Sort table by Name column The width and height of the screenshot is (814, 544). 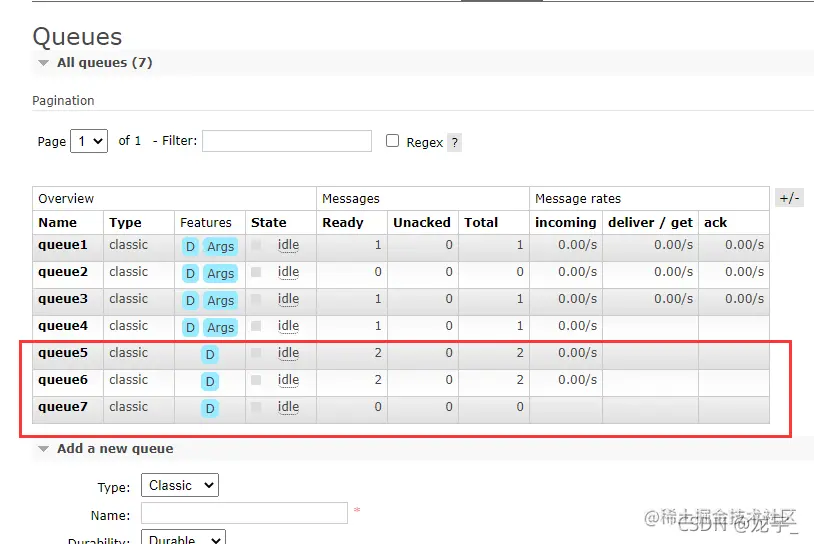[58, 222]
